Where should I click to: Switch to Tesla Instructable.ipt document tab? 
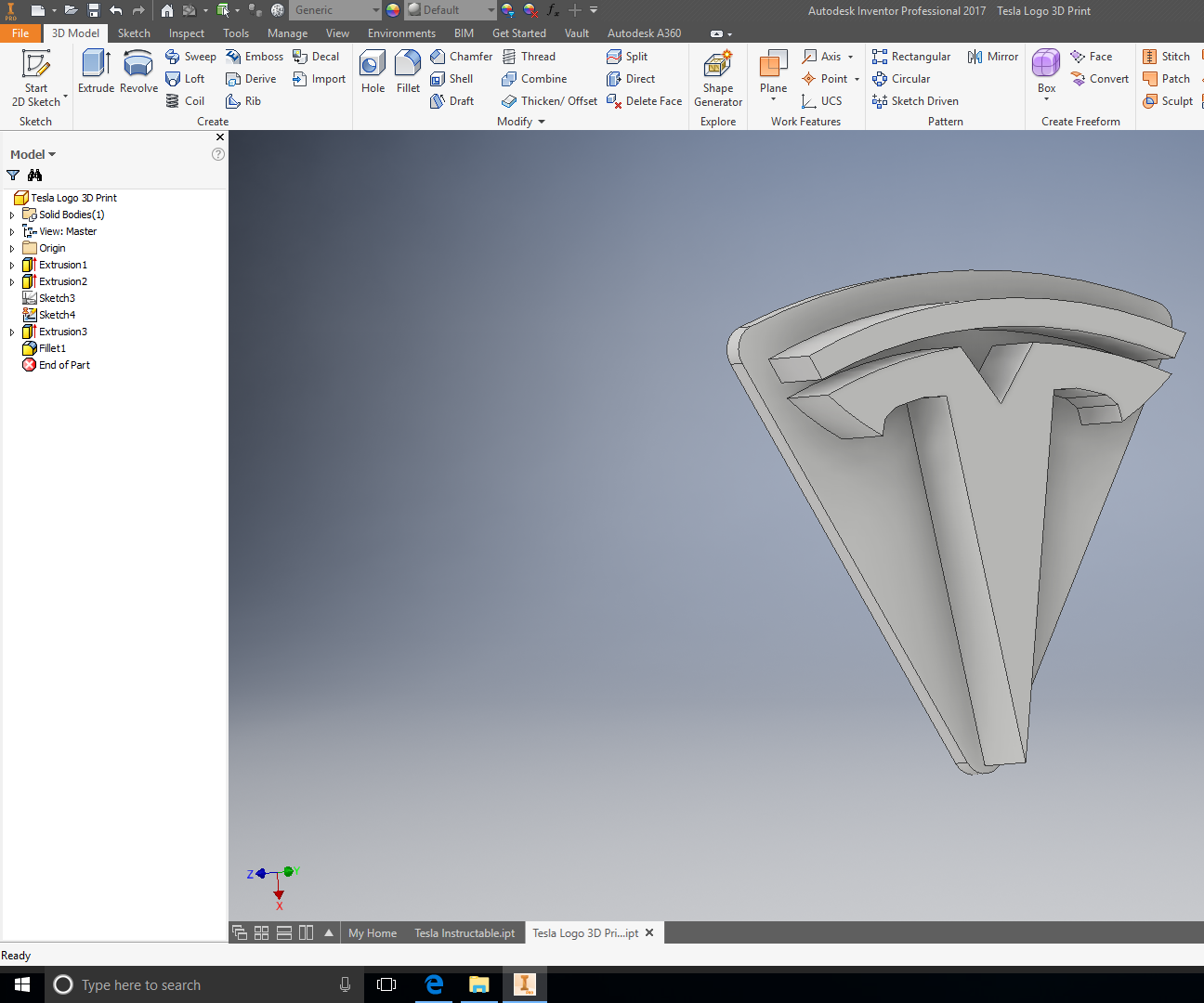coord(465,933)
